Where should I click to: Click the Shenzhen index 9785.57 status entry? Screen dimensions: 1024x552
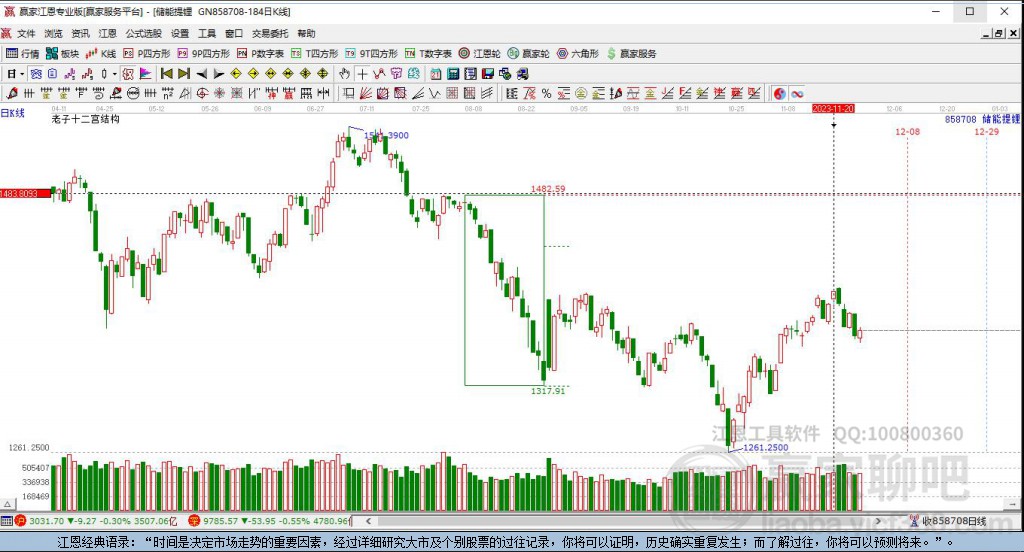pyautogui.click(x=269, y=521)
